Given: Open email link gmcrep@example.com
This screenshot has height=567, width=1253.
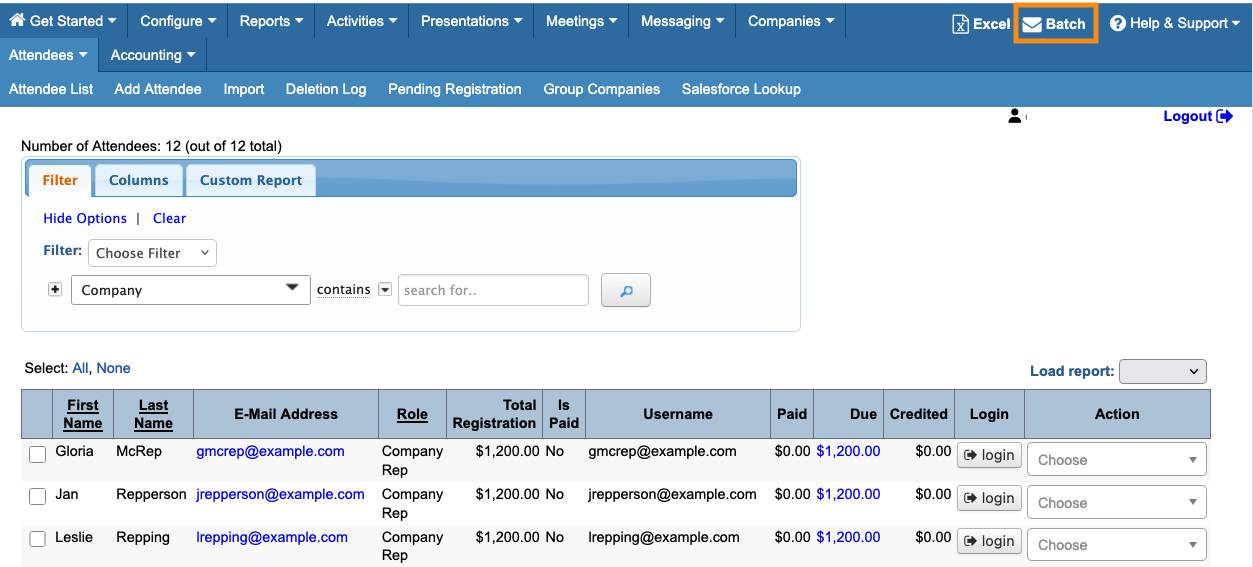Looking at the screenshot, I should 270,451.
